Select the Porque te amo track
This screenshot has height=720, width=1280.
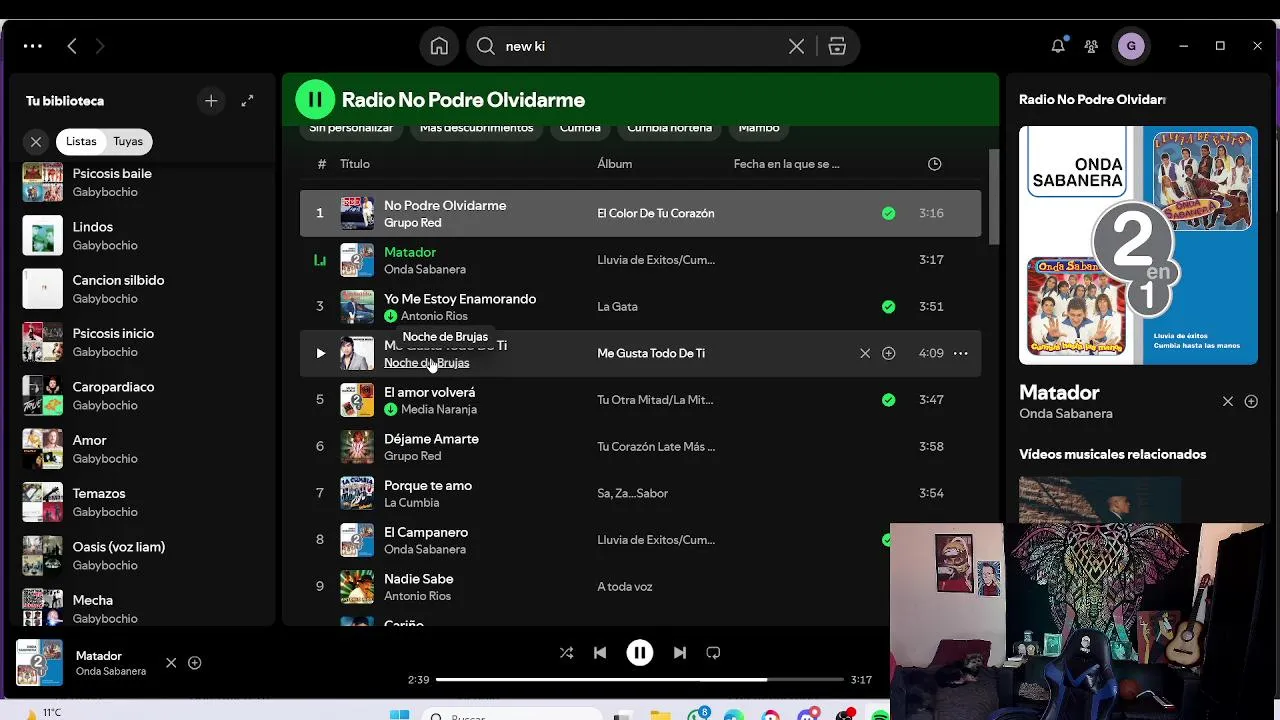[x=640, y=493]
